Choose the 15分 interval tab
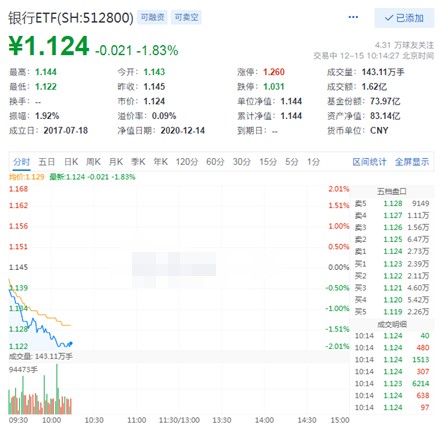 click(268, 162)
